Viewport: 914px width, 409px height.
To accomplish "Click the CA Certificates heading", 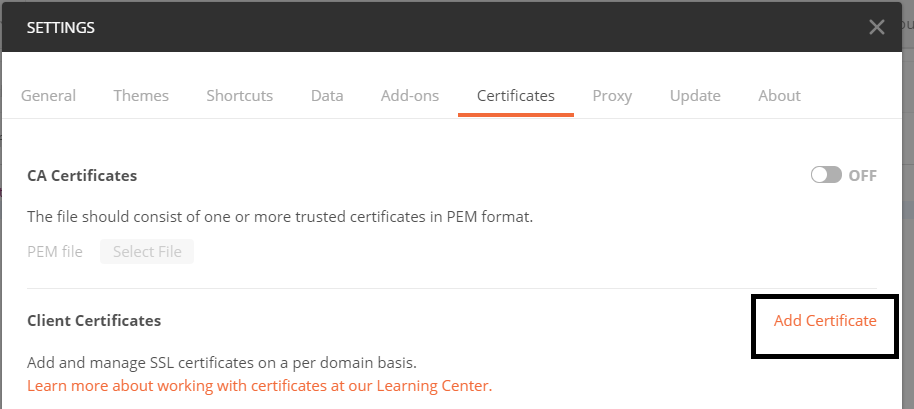I will coord(82,176).
